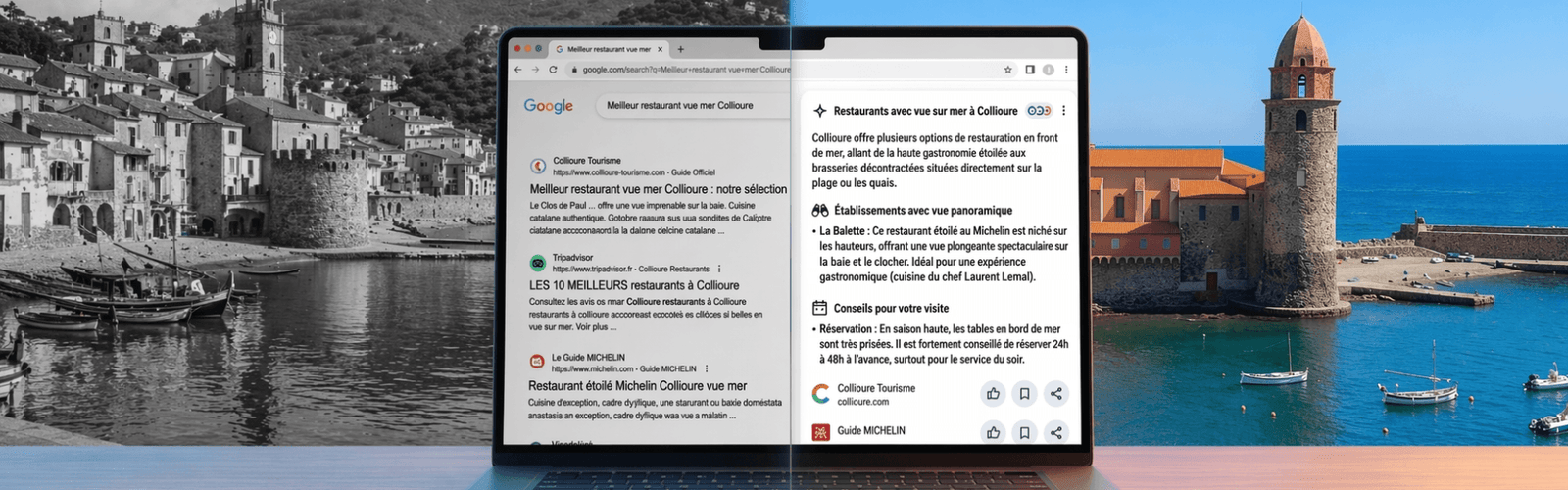Like the Collioure Tourisme source with thumbs up

click(994, 394)
